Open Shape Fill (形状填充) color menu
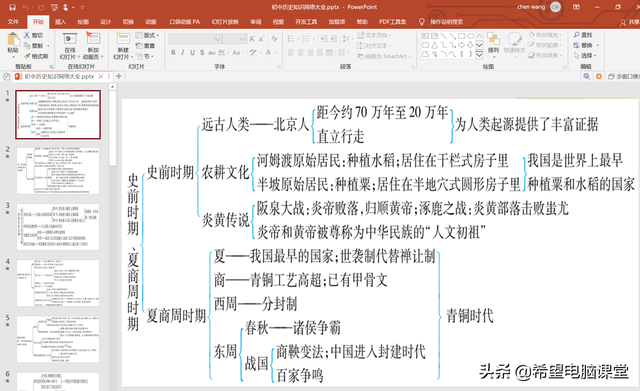 pyautogui.click(x=545, y=35)
